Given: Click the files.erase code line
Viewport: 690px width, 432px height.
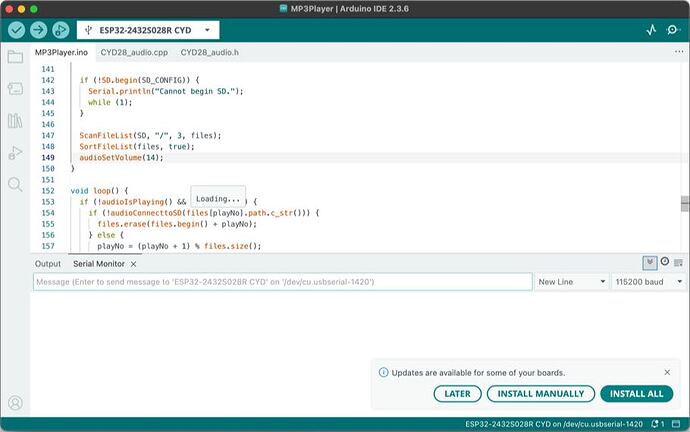Looking at the screenshot, I should point(177,224).
